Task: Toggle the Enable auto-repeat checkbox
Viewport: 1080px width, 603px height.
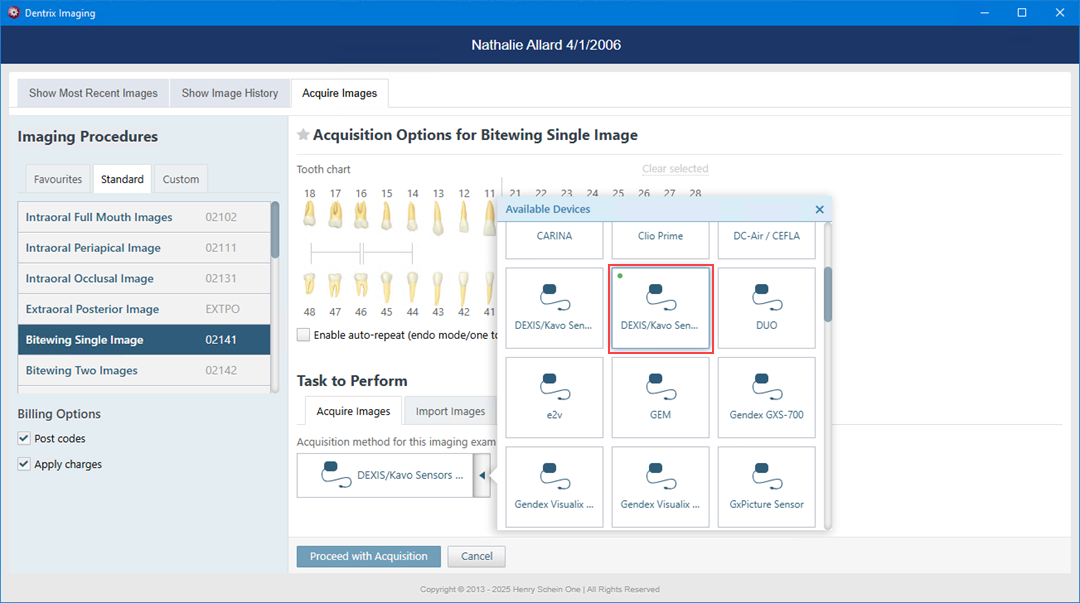Action: coord(303,335)
